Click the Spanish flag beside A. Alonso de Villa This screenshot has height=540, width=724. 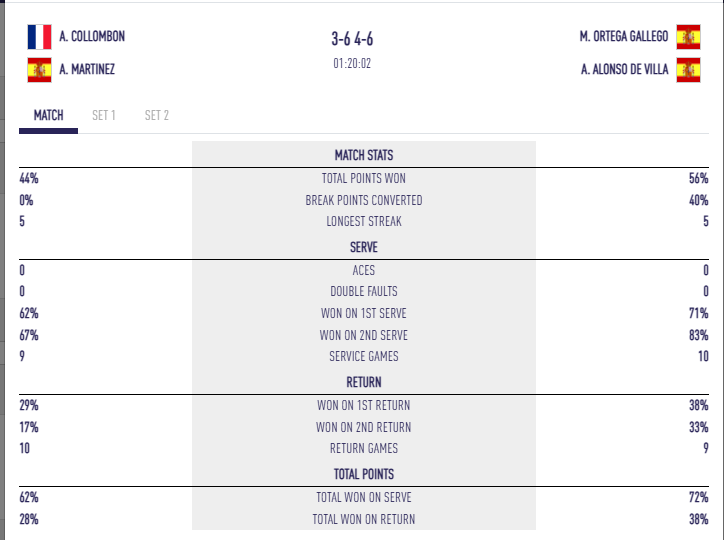tap(687, 70)
